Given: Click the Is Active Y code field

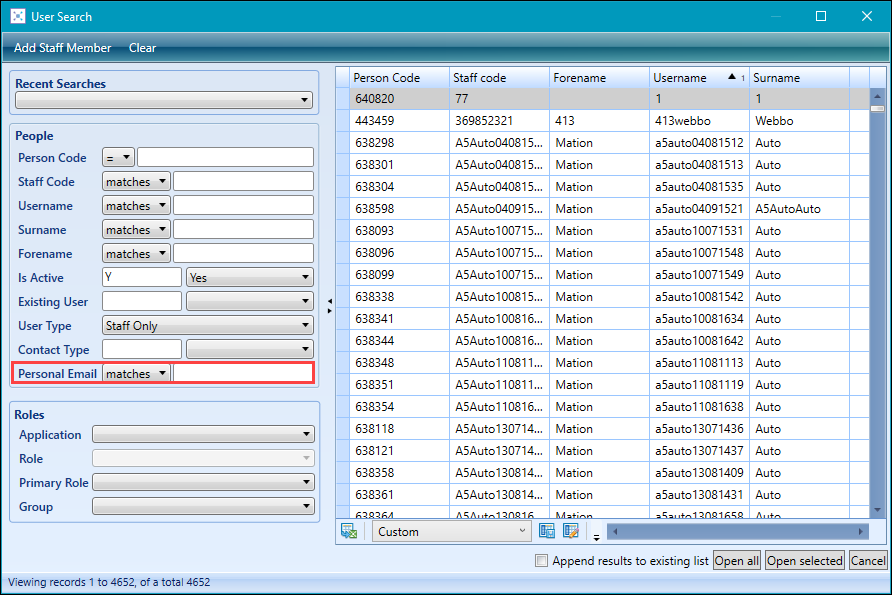Looking at the screenshot, I should coord(142,278).
